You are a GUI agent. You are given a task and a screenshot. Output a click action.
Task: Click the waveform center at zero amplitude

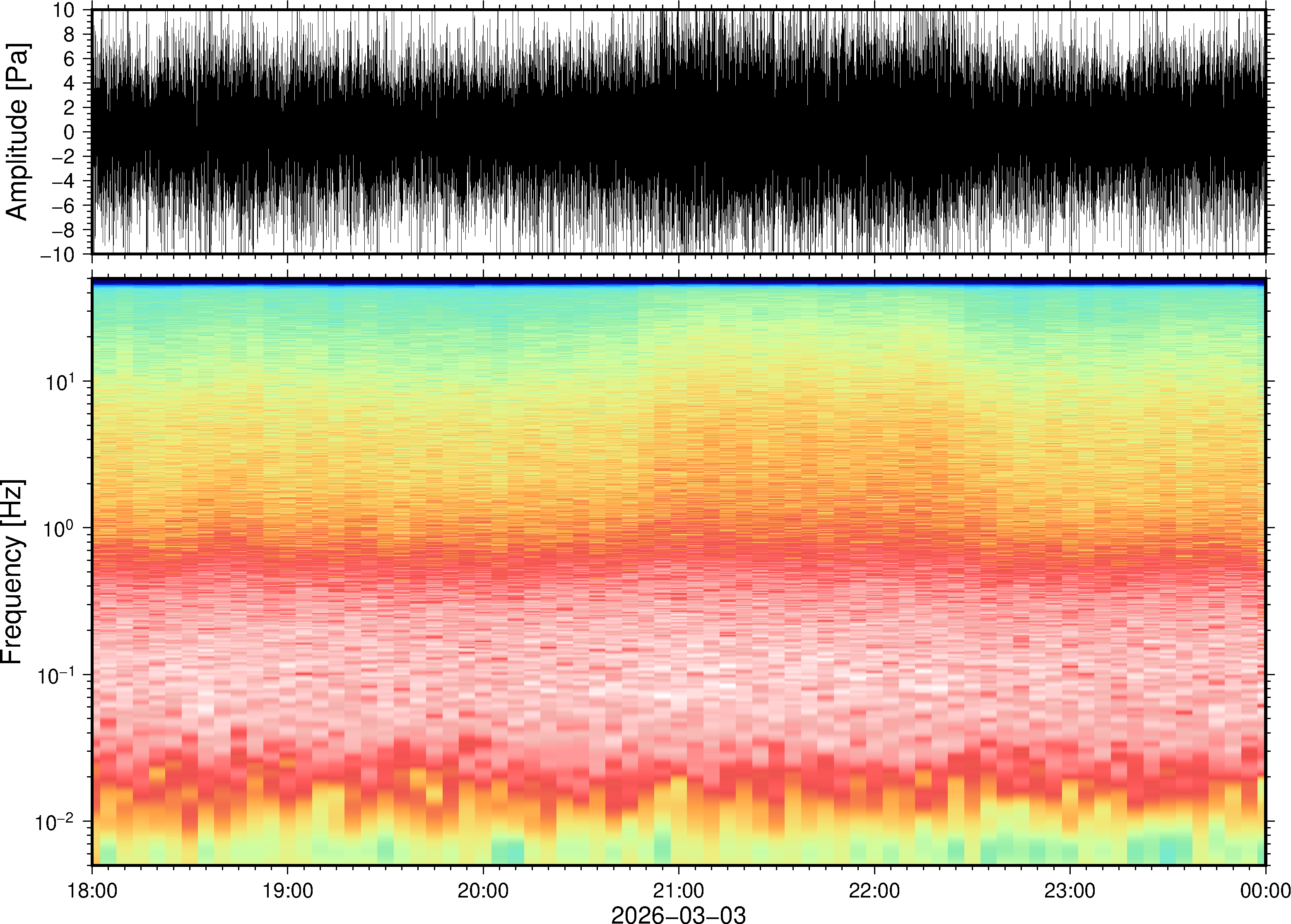[x=678, y=132]
